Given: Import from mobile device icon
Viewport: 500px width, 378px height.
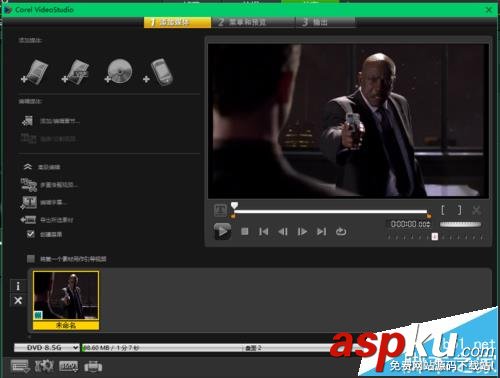Looking at the screenshot, I should point(158,72).
